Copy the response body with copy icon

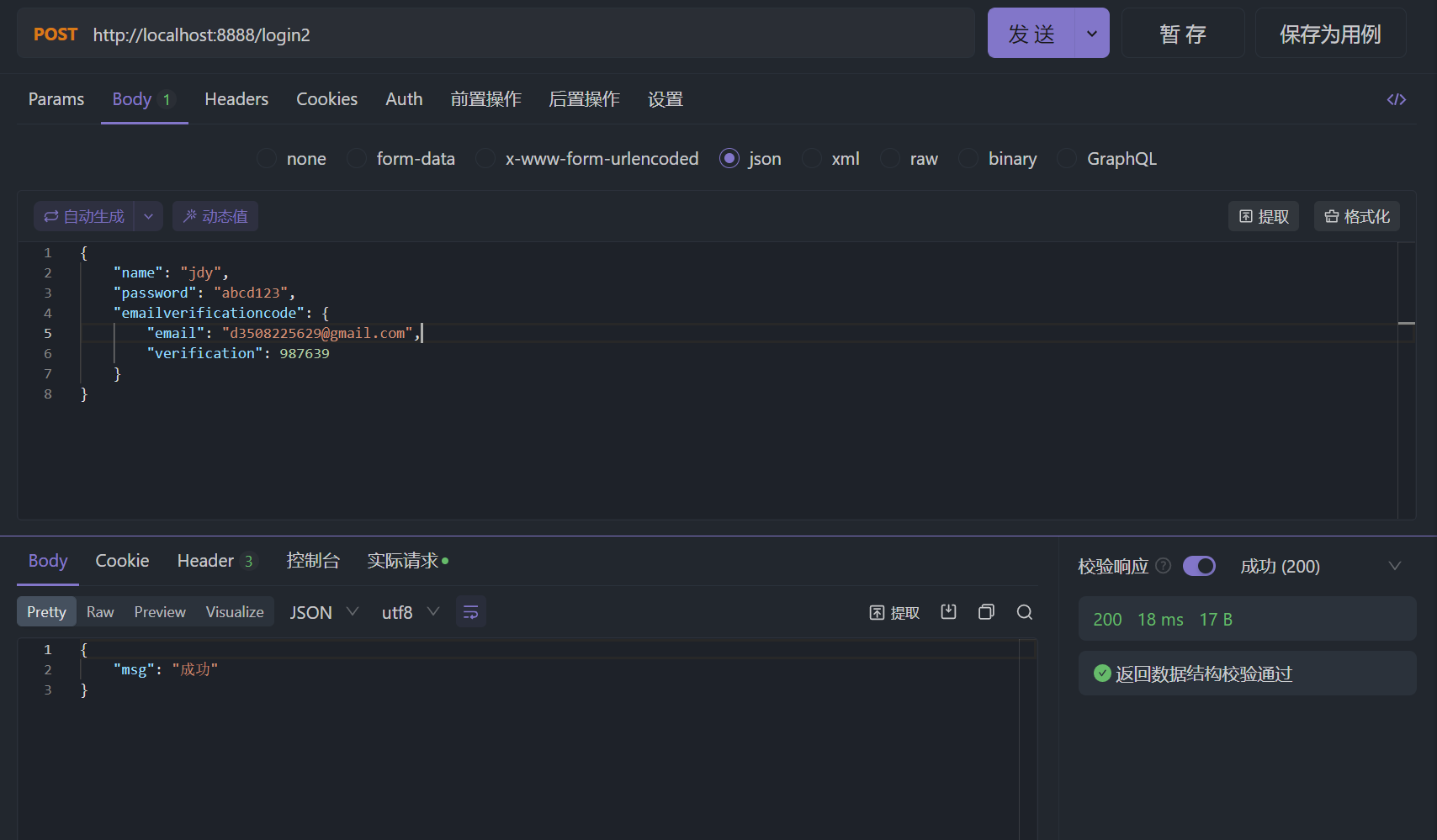click(x=986, y=612)
